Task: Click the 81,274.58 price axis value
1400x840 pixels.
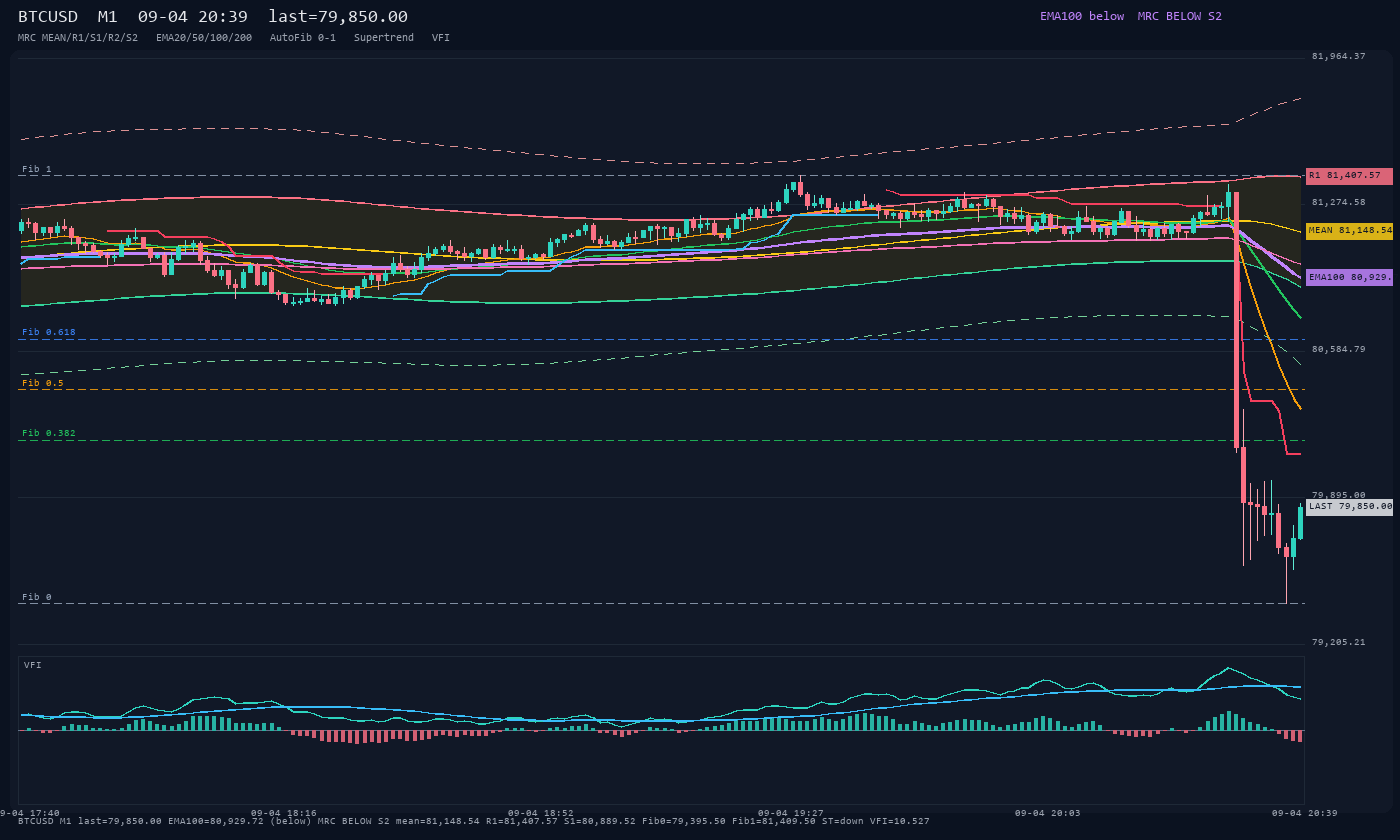Action: point(1338,202)
